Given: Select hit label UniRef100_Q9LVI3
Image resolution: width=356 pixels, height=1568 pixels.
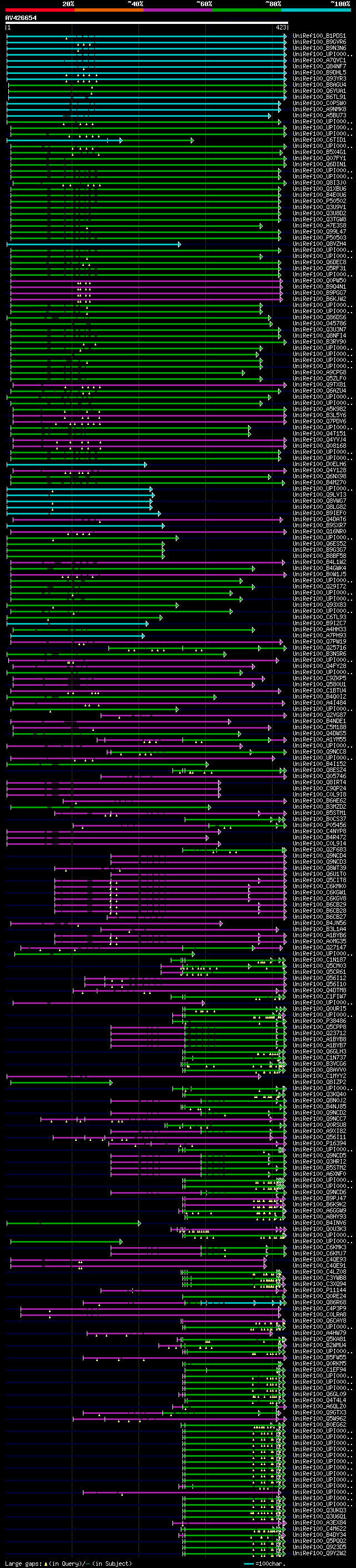Looking at the screenshot, I should (x=319, y=495).
